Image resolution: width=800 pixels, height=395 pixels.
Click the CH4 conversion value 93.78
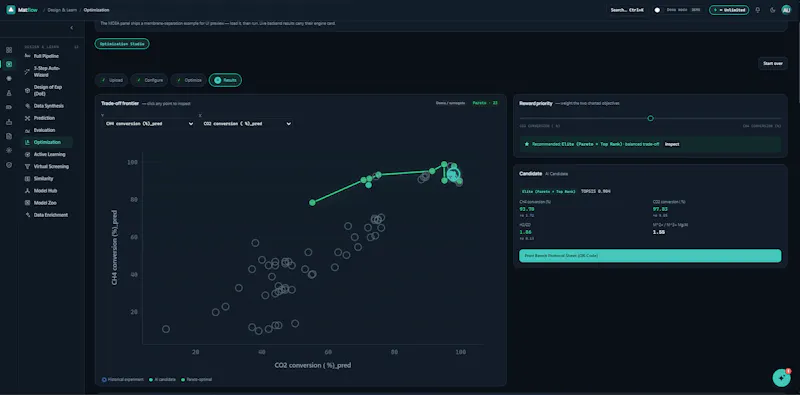(526, 209)
